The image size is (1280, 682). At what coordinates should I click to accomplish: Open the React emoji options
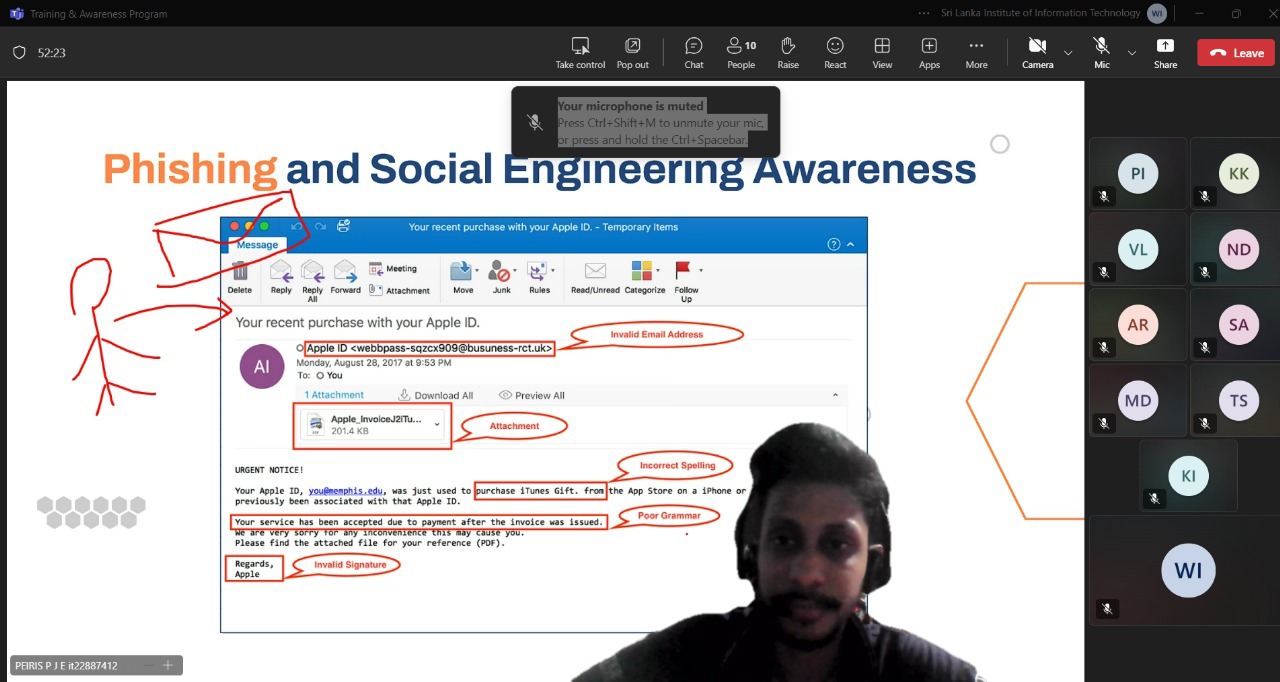pyautogui.click(x=835, y=47)
